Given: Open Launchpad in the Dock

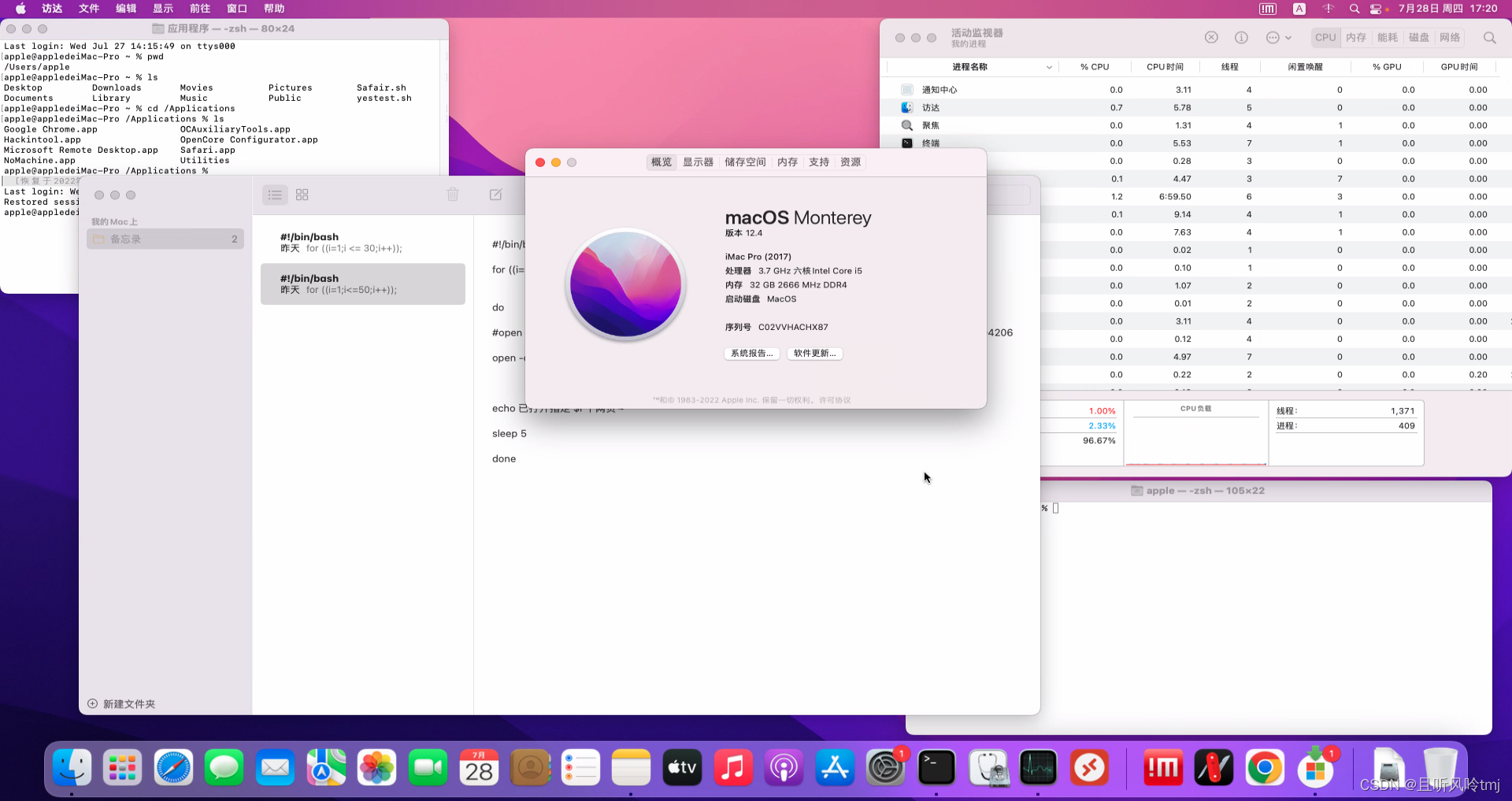Looking at the screenshot, I should 123,767.
